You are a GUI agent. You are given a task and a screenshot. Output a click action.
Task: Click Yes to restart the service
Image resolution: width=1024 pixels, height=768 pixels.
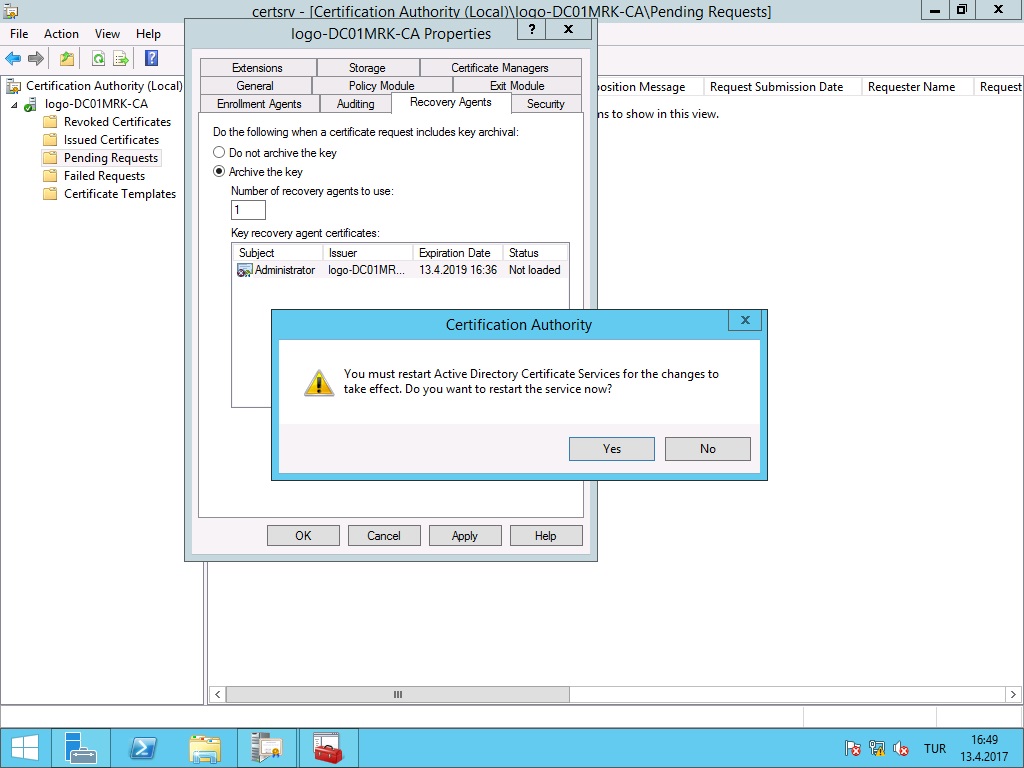[612, 449]
